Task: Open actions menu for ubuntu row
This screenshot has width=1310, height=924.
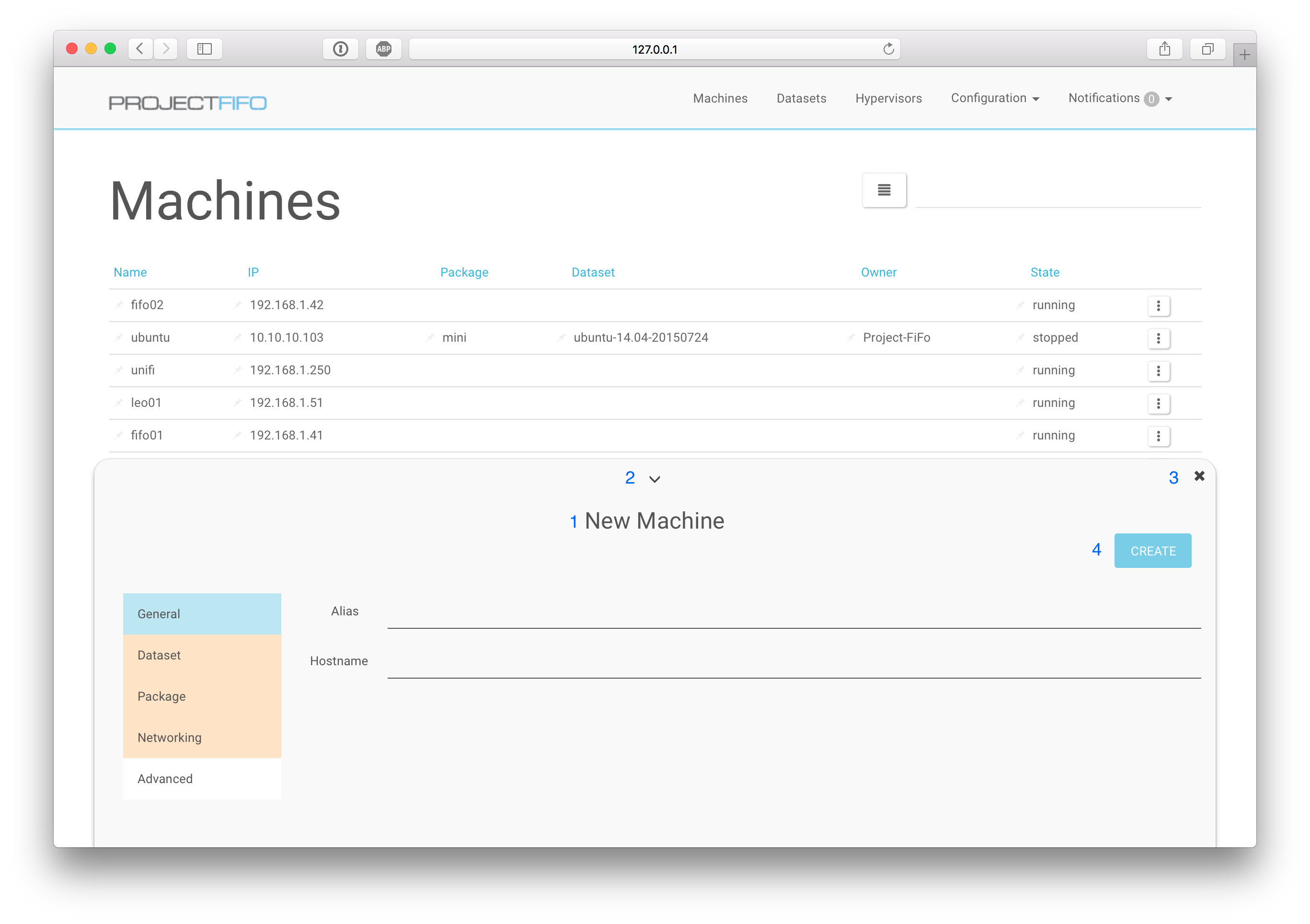Action: click(1158, 338)
